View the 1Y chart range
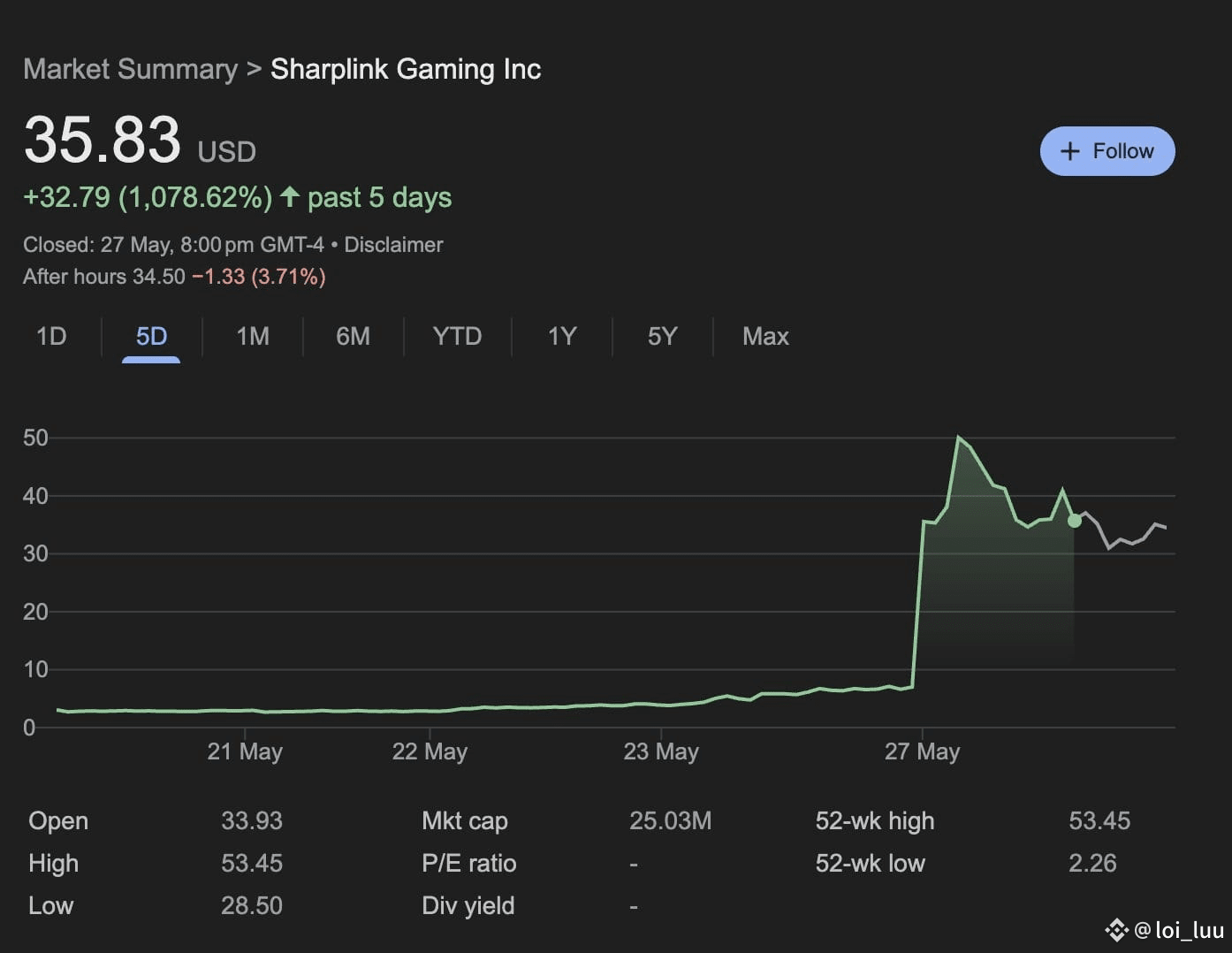 coord(562,336)
